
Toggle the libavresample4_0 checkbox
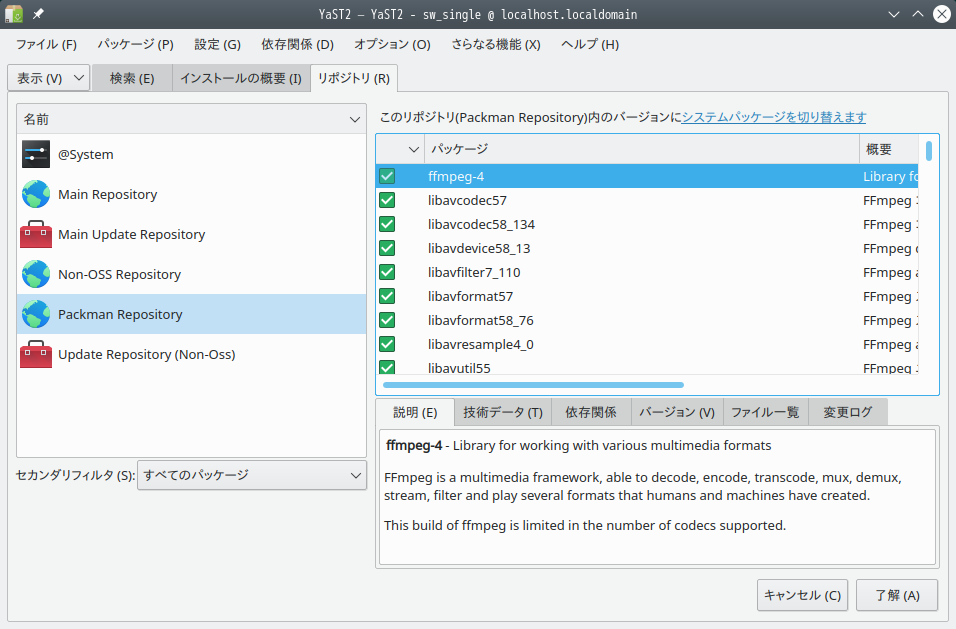[x=387, y=344]
